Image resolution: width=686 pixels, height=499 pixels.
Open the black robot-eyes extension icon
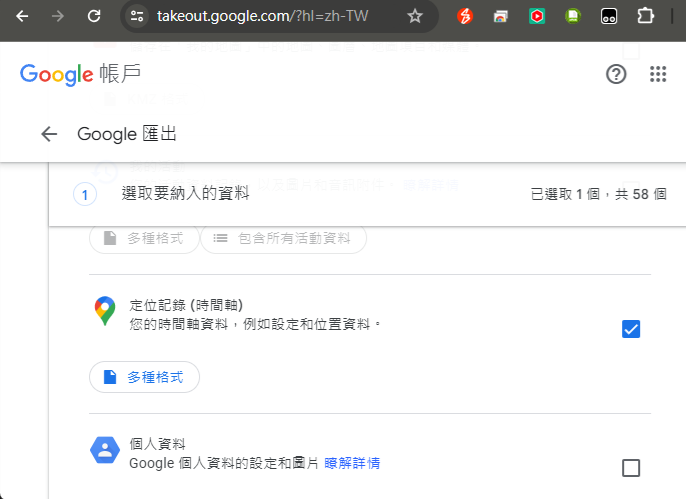(x=609, y=16)
